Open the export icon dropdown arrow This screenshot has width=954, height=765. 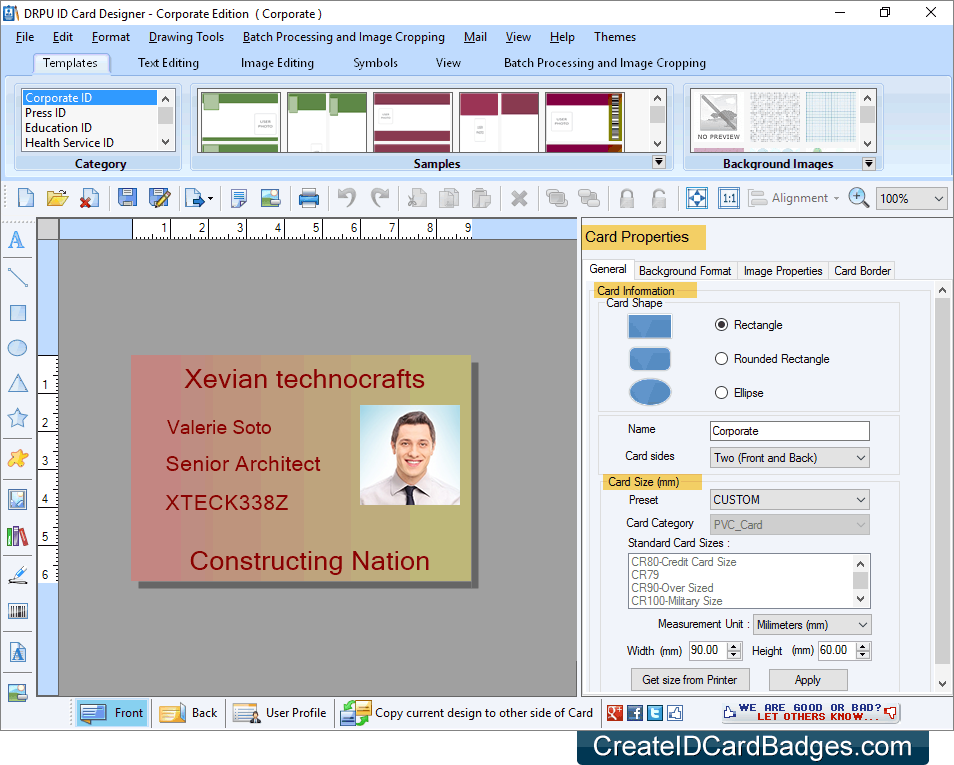click(211, 198)
